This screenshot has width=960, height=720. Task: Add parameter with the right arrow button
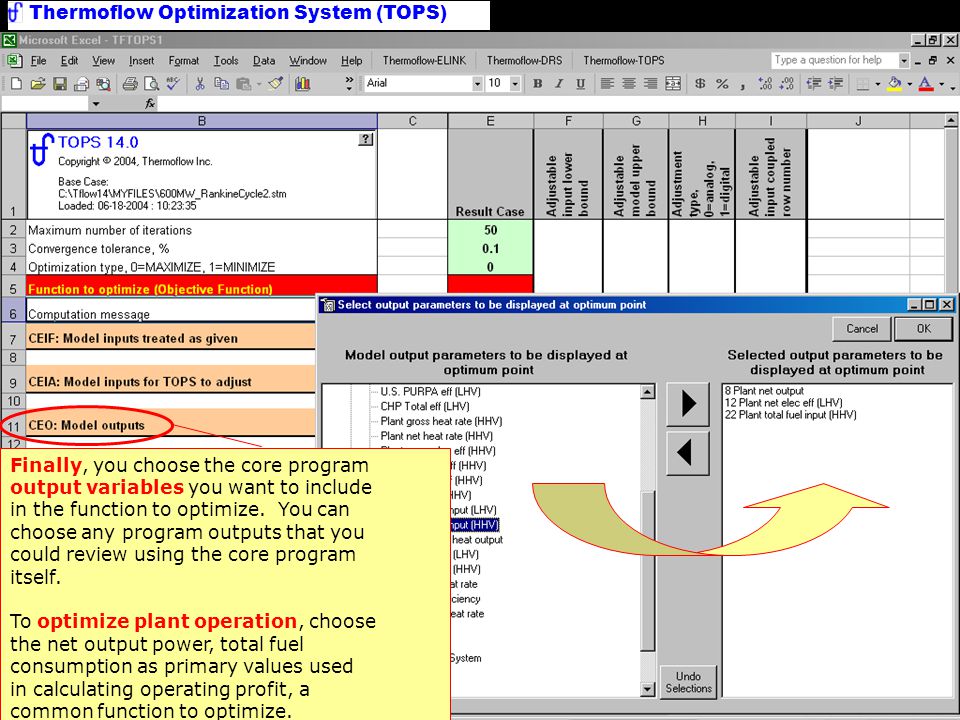click(688, 404)
